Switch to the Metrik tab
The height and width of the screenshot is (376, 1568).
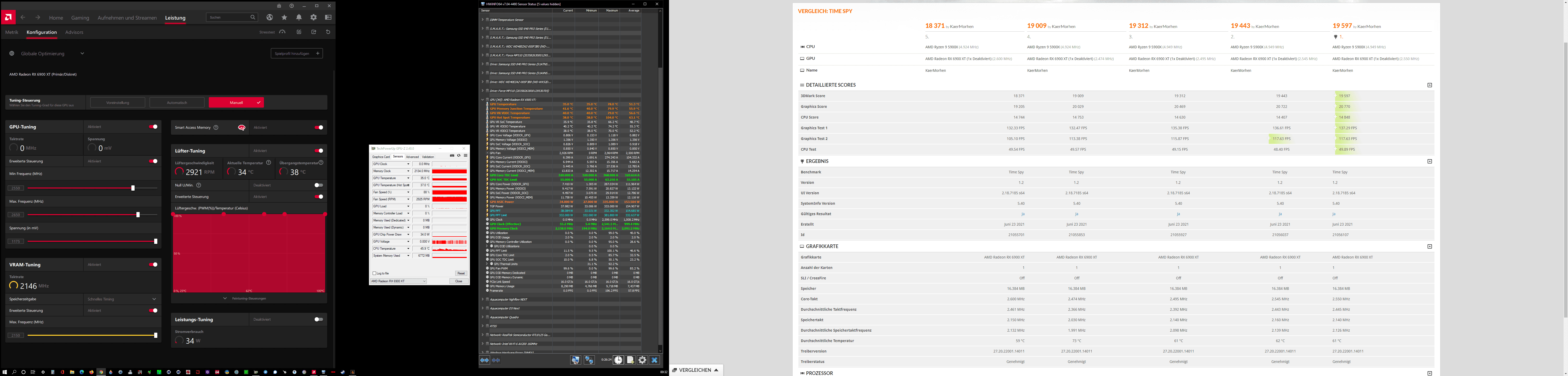pyautogui.click(x=11, y=32)
